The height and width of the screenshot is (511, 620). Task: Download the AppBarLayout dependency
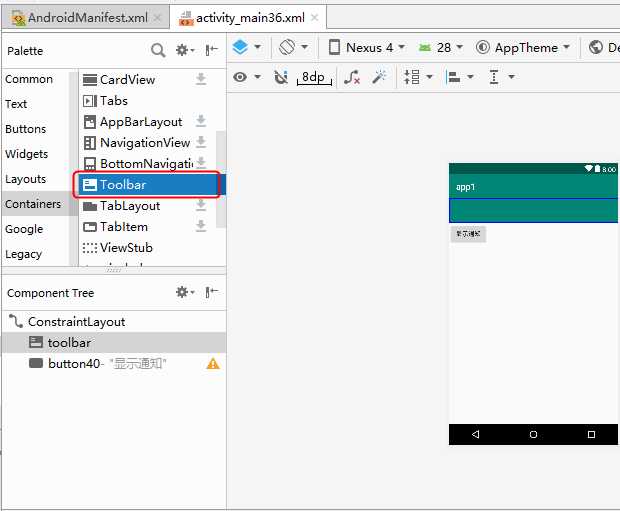(201, 121)
